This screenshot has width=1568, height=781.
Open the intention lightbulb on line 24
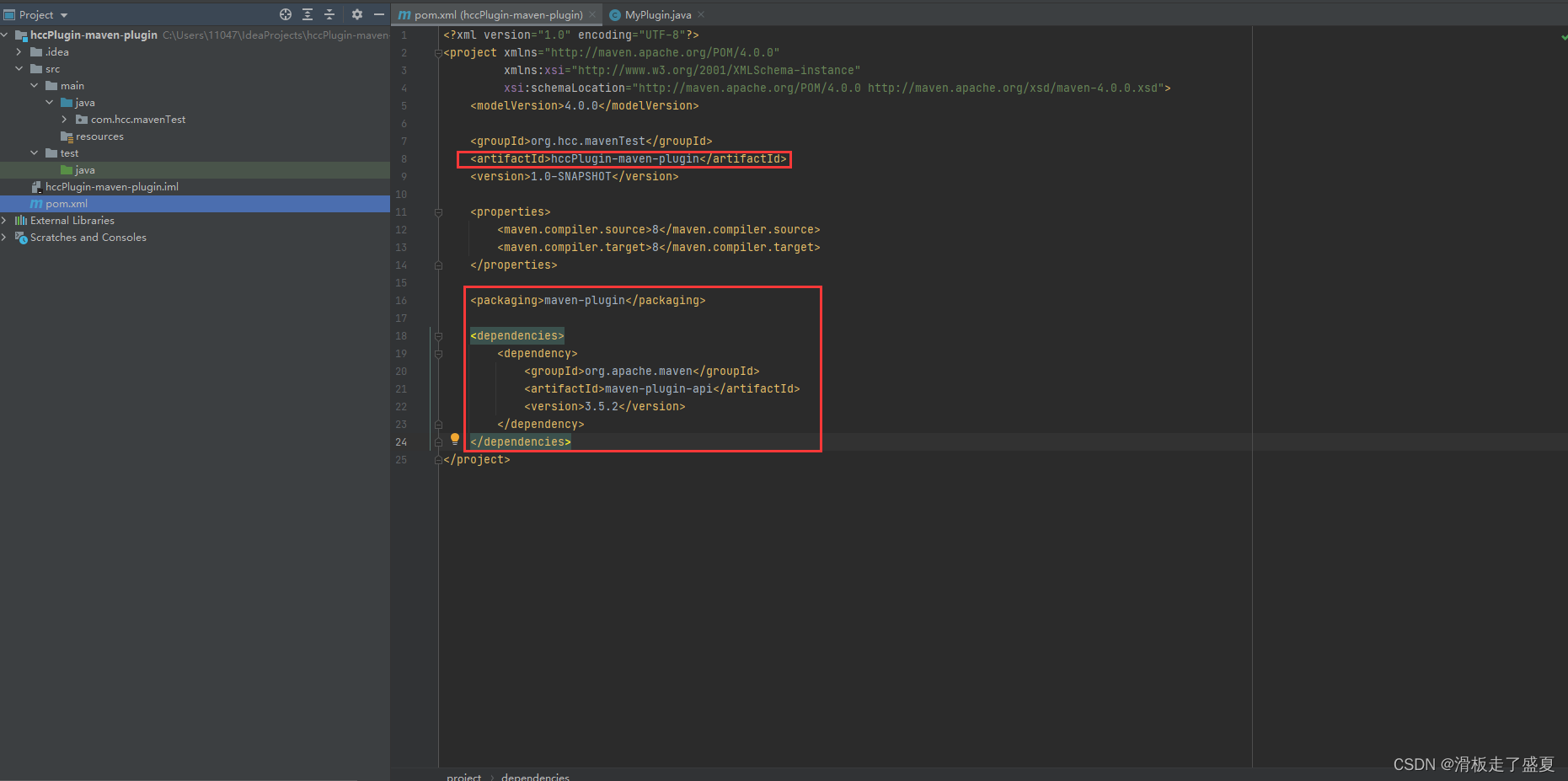[455, 438]
